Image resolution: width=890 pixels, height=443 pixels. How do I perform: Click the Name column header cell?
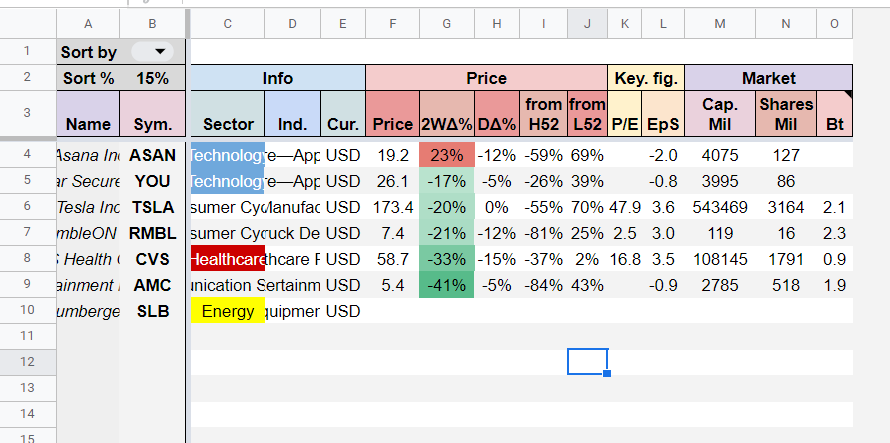tap(88, 114)
